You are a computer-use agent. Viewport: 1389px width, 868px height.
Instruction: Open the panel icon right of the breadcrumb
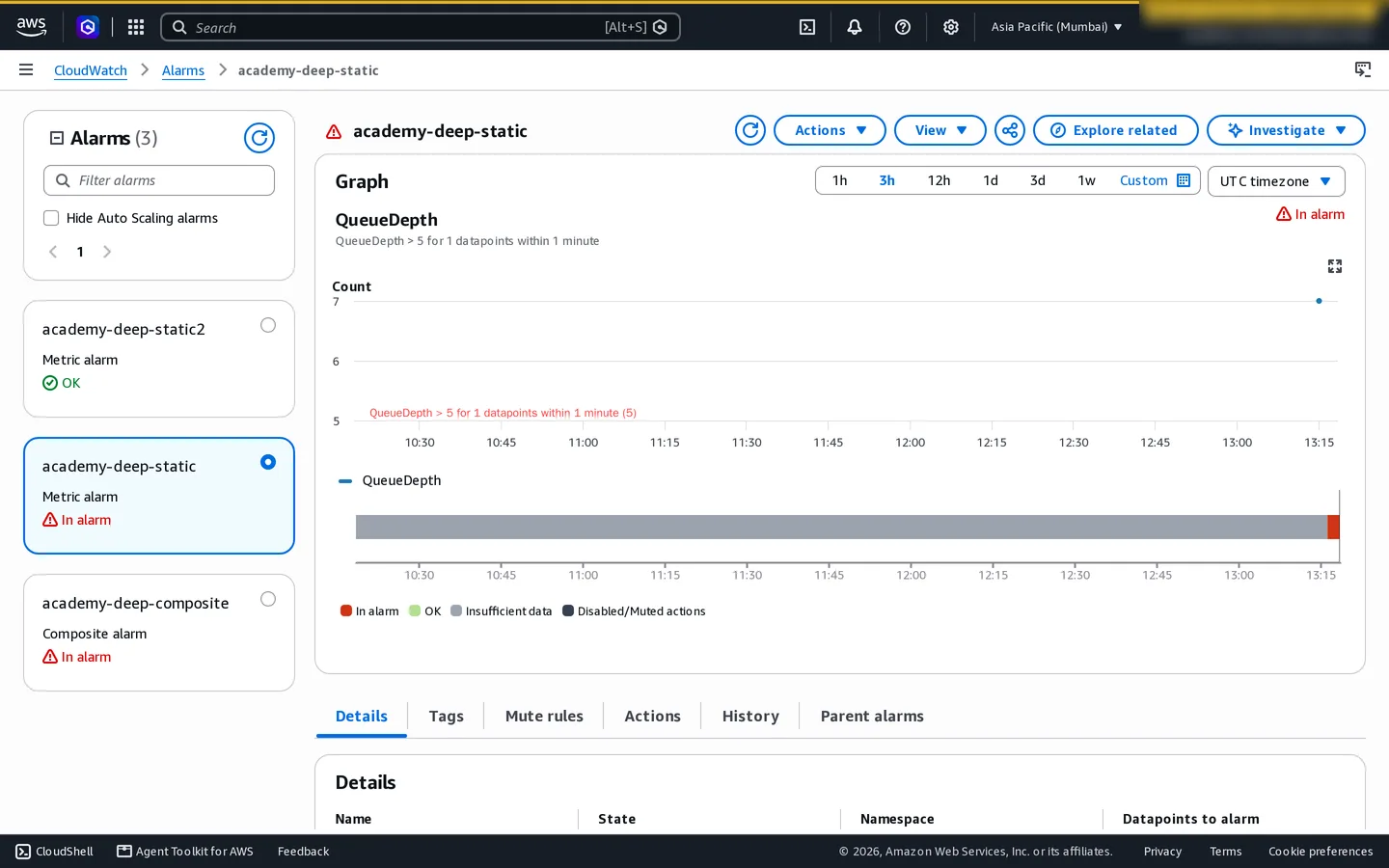click(1363, 69)
